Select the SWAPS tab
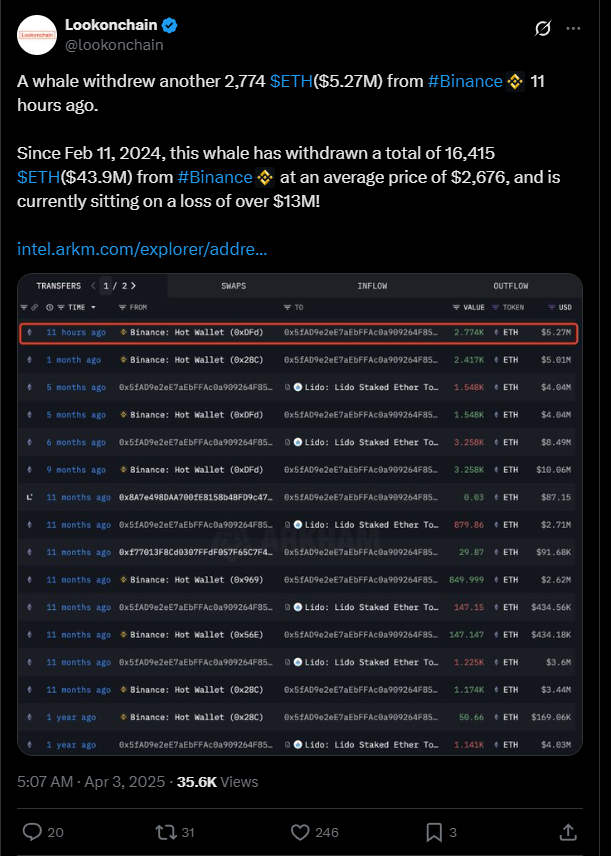Viewport: 611px width, 856px height. point(234,286)
